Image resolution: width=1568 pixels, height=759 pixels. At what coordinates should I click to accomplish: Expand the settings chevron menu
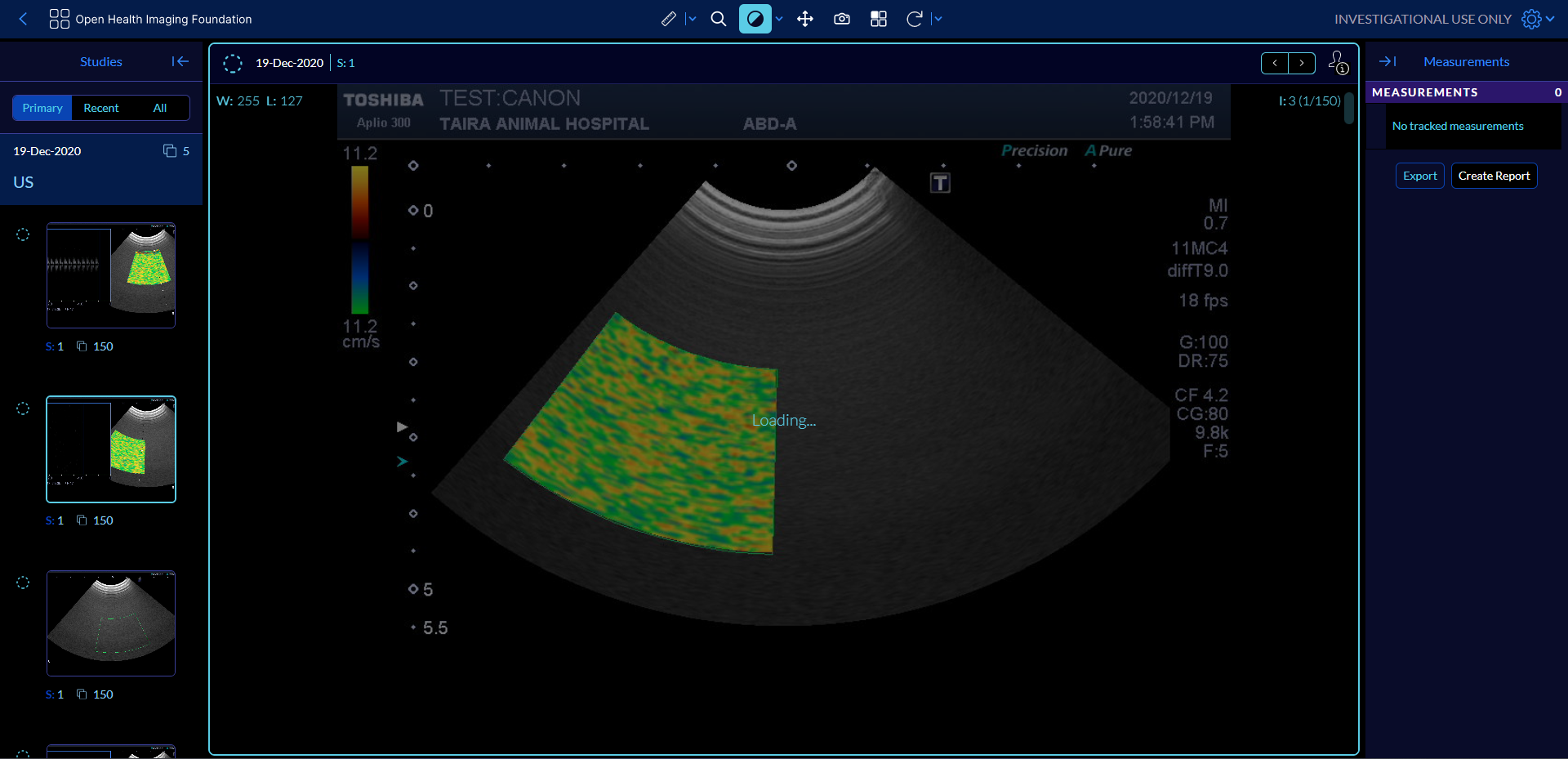click(1550, 19)
